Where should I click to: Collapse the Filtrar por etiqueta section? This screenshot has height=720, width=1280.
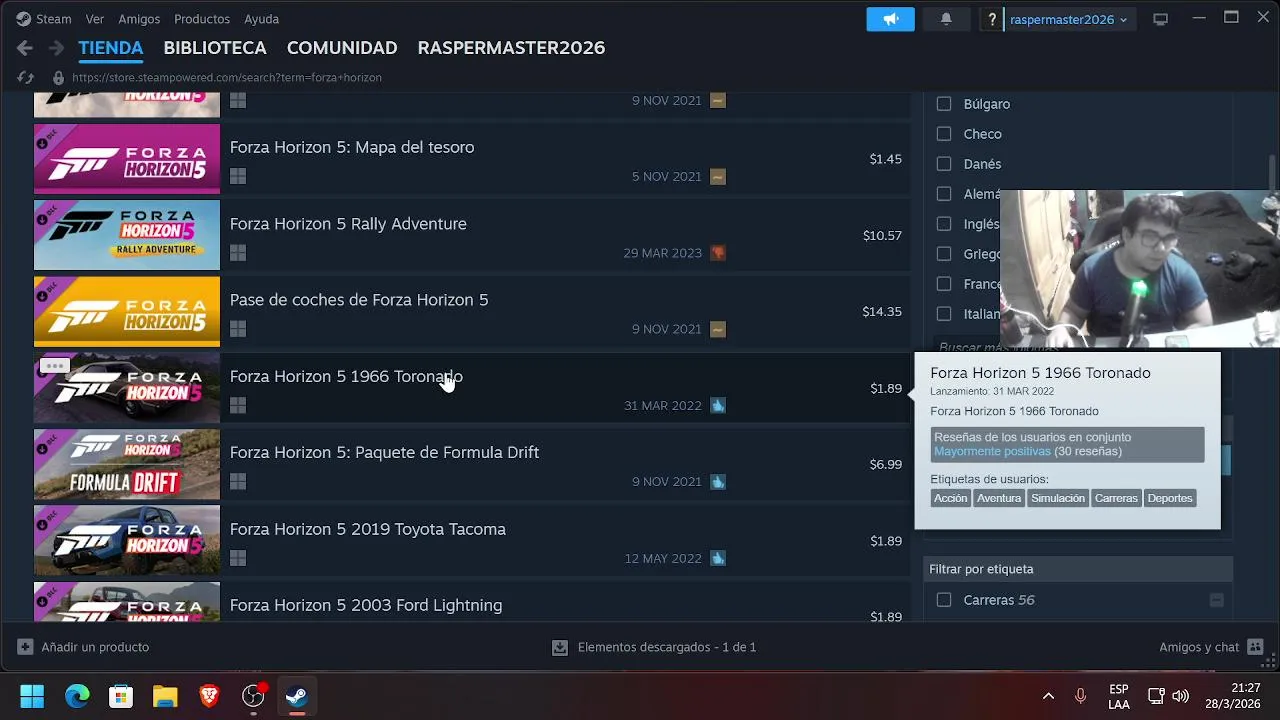(1078, 569)
